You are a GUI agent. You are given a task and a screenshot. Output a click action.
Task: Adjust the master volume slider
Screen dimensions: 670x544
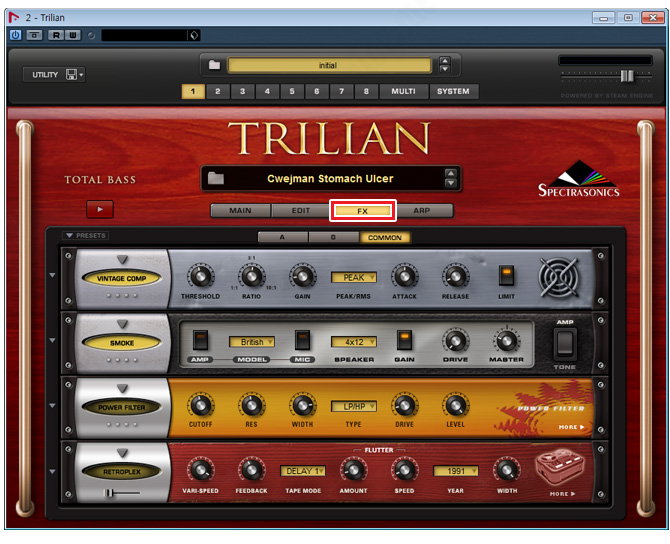(627, 76)
